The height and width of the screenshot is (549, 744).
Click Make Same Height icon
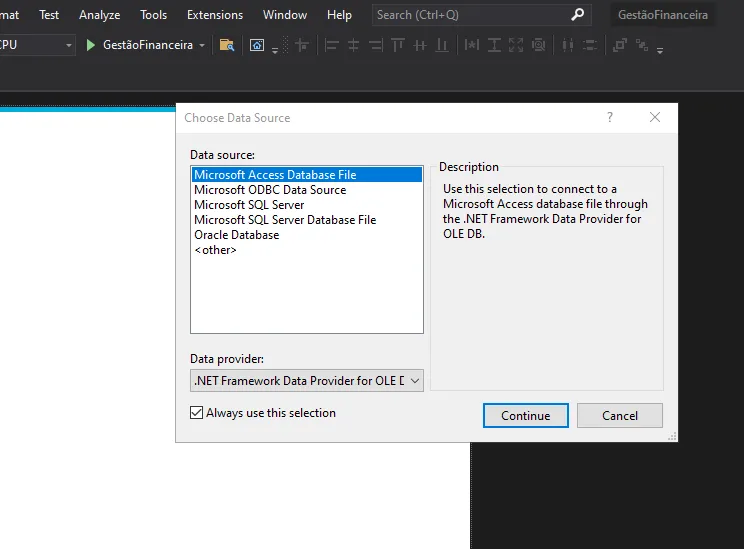(494, 45)
